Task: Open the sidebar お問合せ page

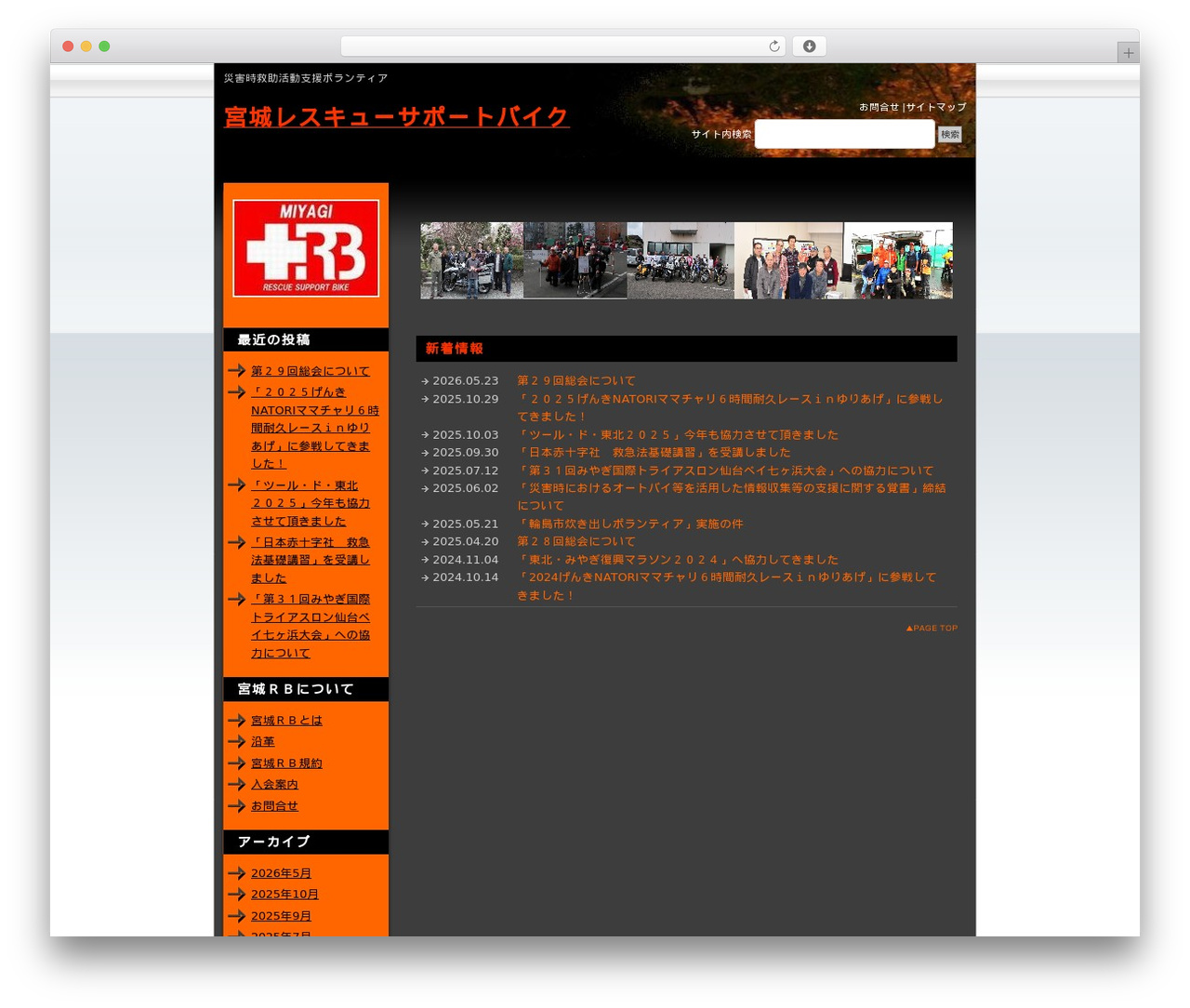Action: pos(274,806)
